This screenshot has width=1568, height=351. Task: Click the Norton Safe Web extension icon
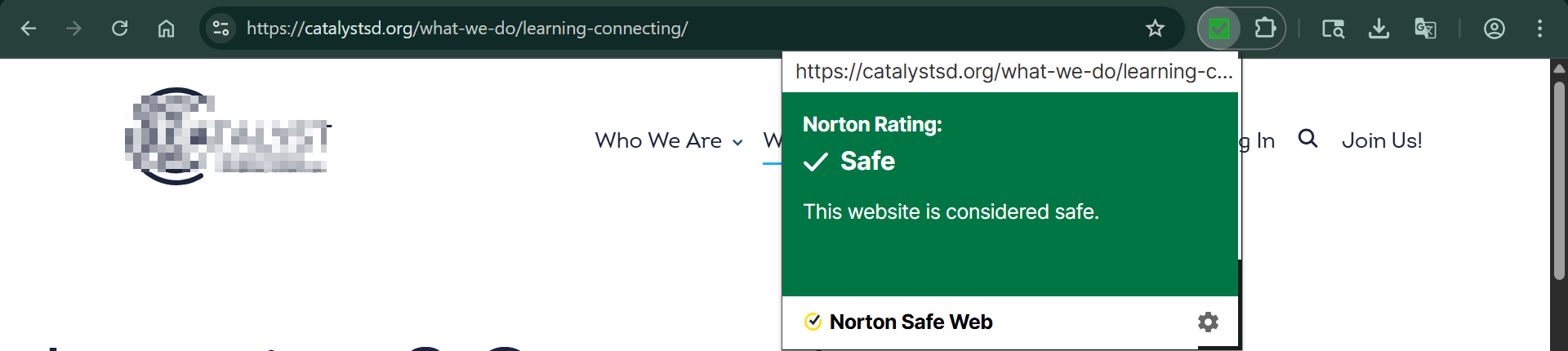[1219, 29]
